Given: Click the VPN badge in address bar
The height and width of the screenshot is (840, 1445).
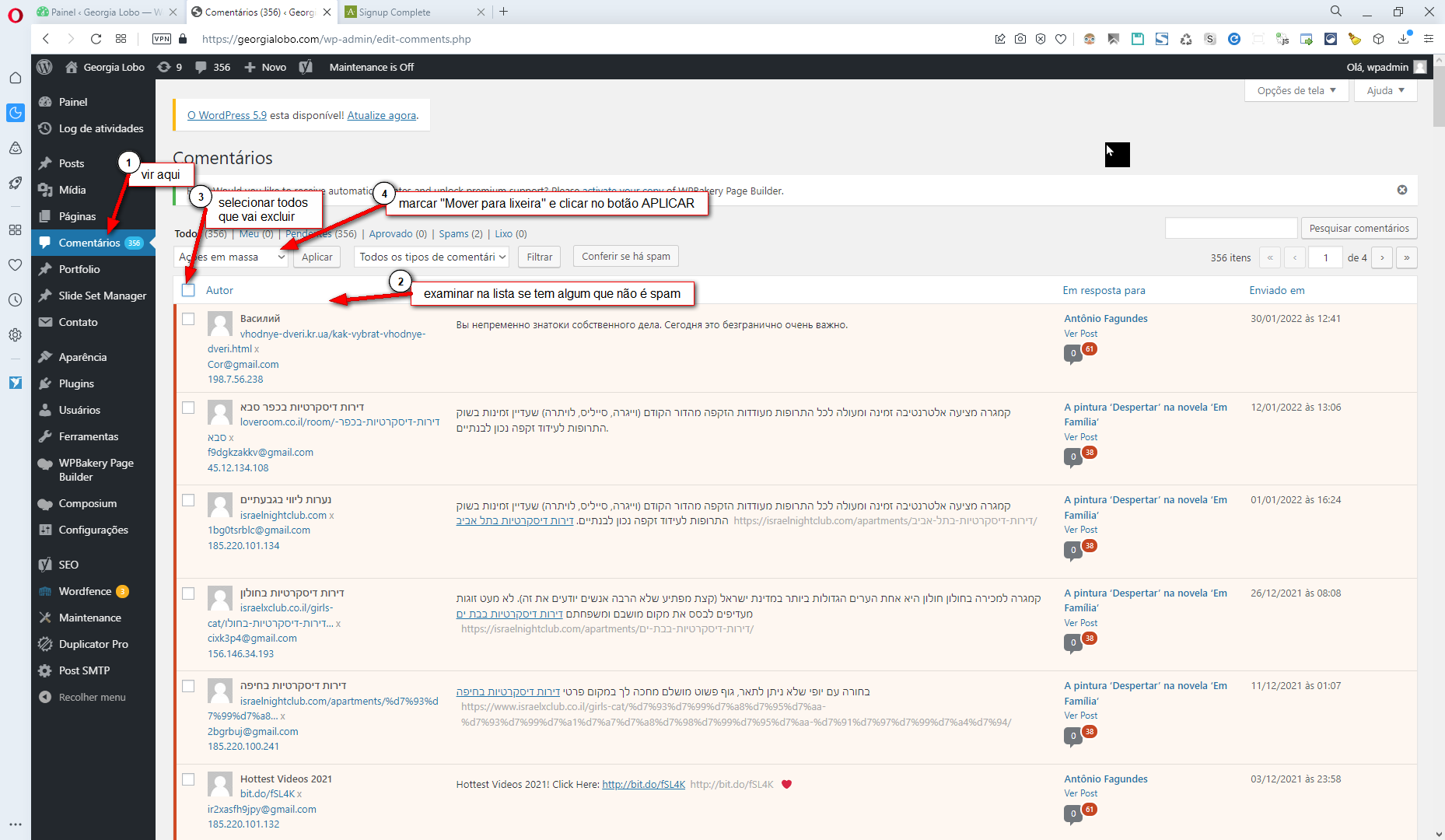Looking at the screenshot, I should click(162, 39).
